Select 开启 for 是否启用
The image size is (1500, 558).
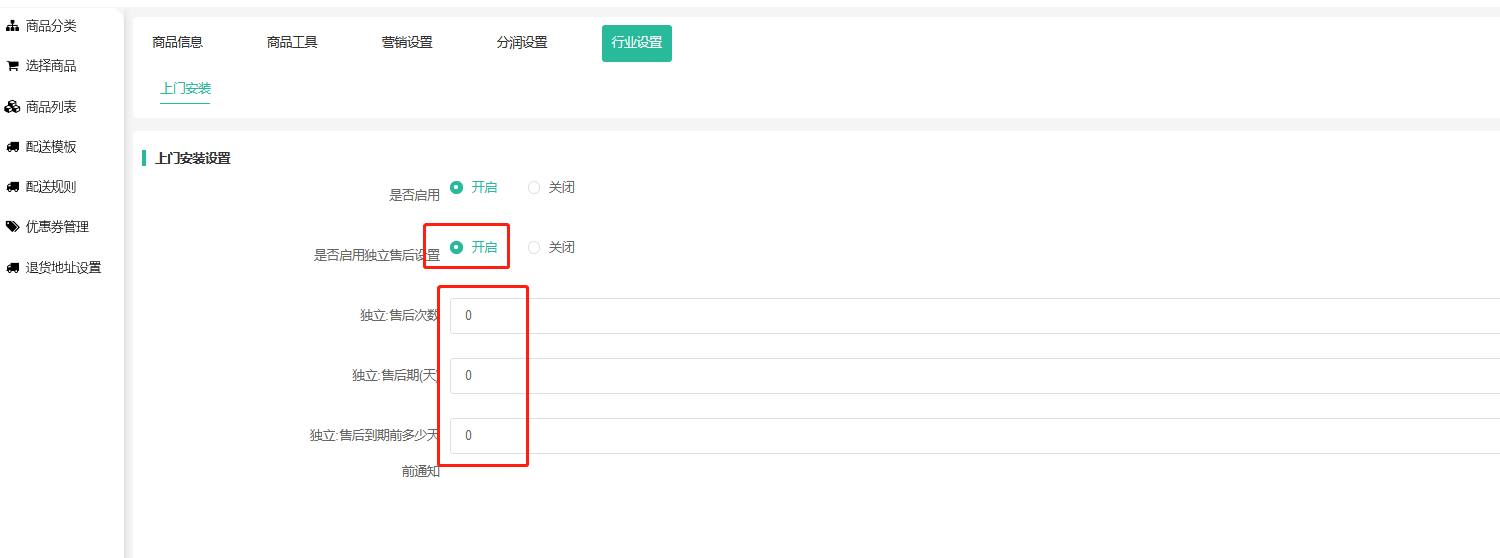[457, 187]
